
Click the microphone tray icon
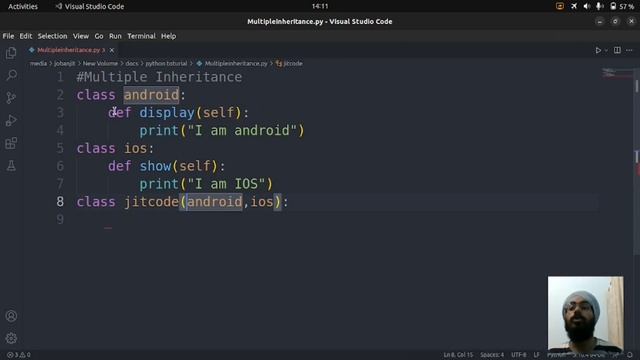click(599, 6)
